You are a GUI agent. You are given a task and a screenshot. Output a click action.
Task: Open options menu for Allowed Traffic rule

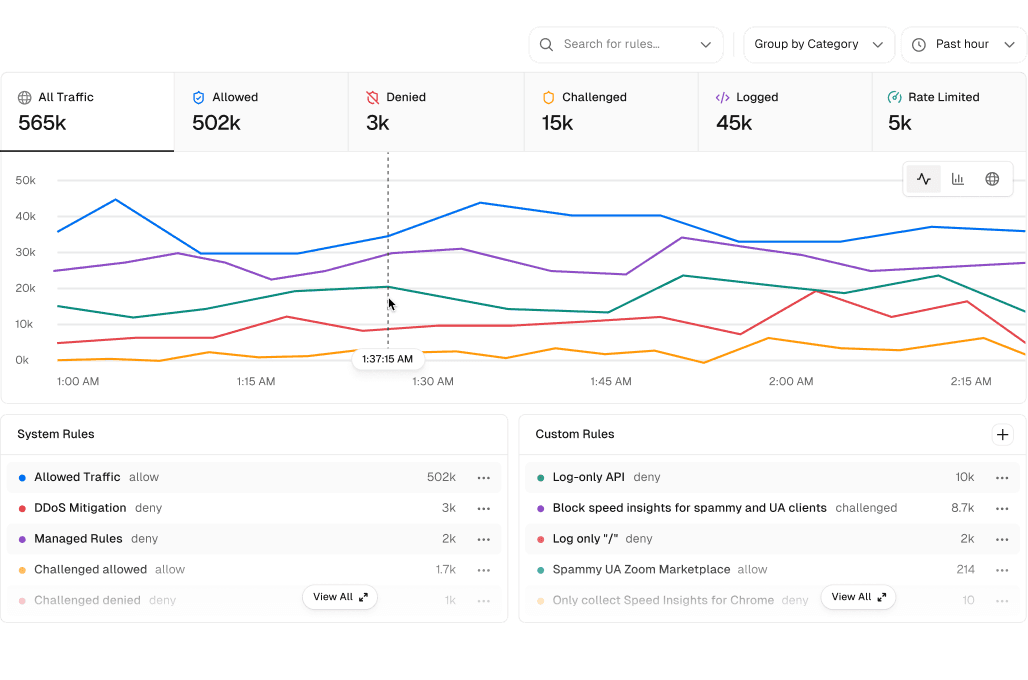484,478
